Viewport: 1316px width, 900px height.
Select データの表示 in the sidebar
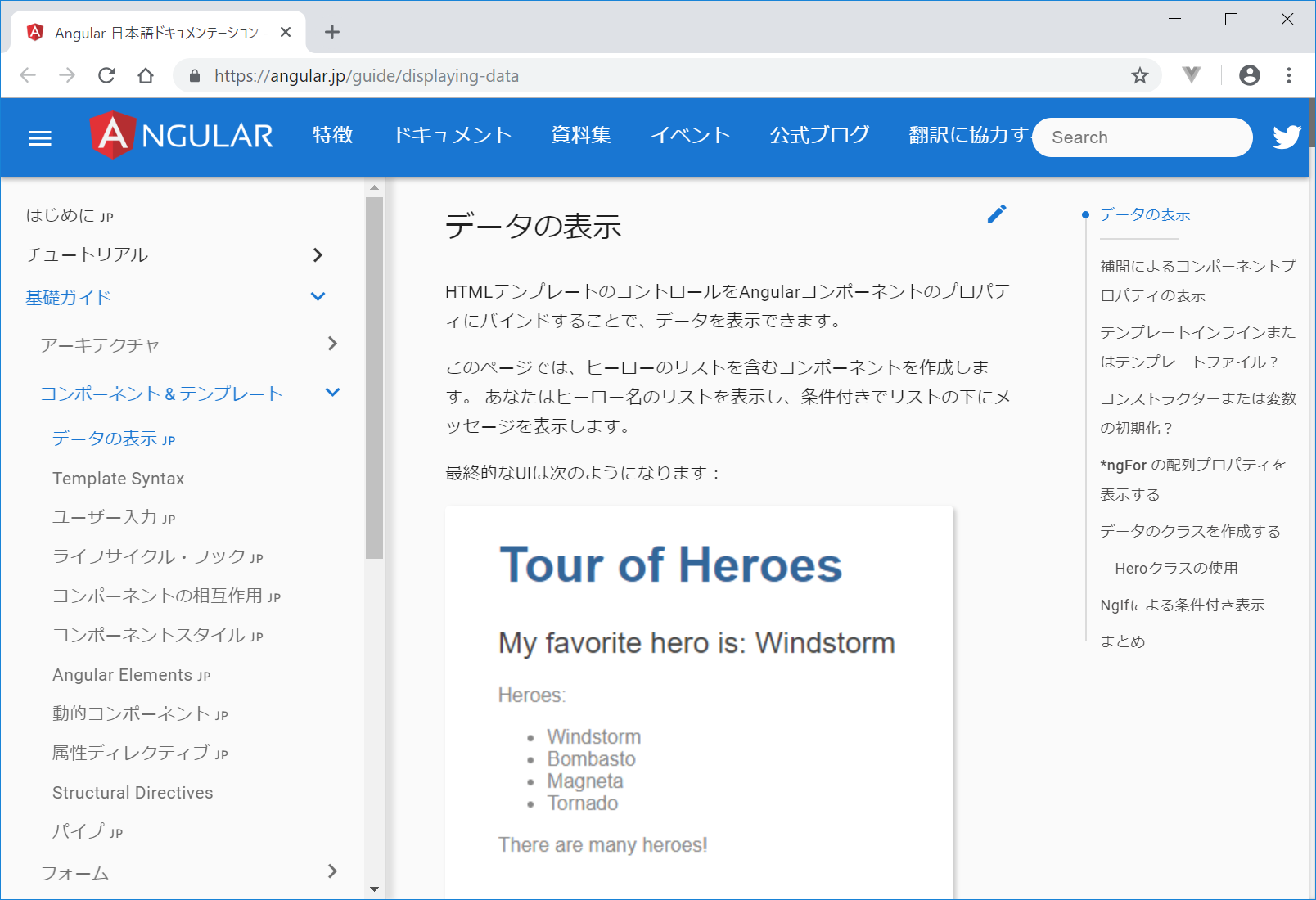pyautogui.click(x=114, y=439)
